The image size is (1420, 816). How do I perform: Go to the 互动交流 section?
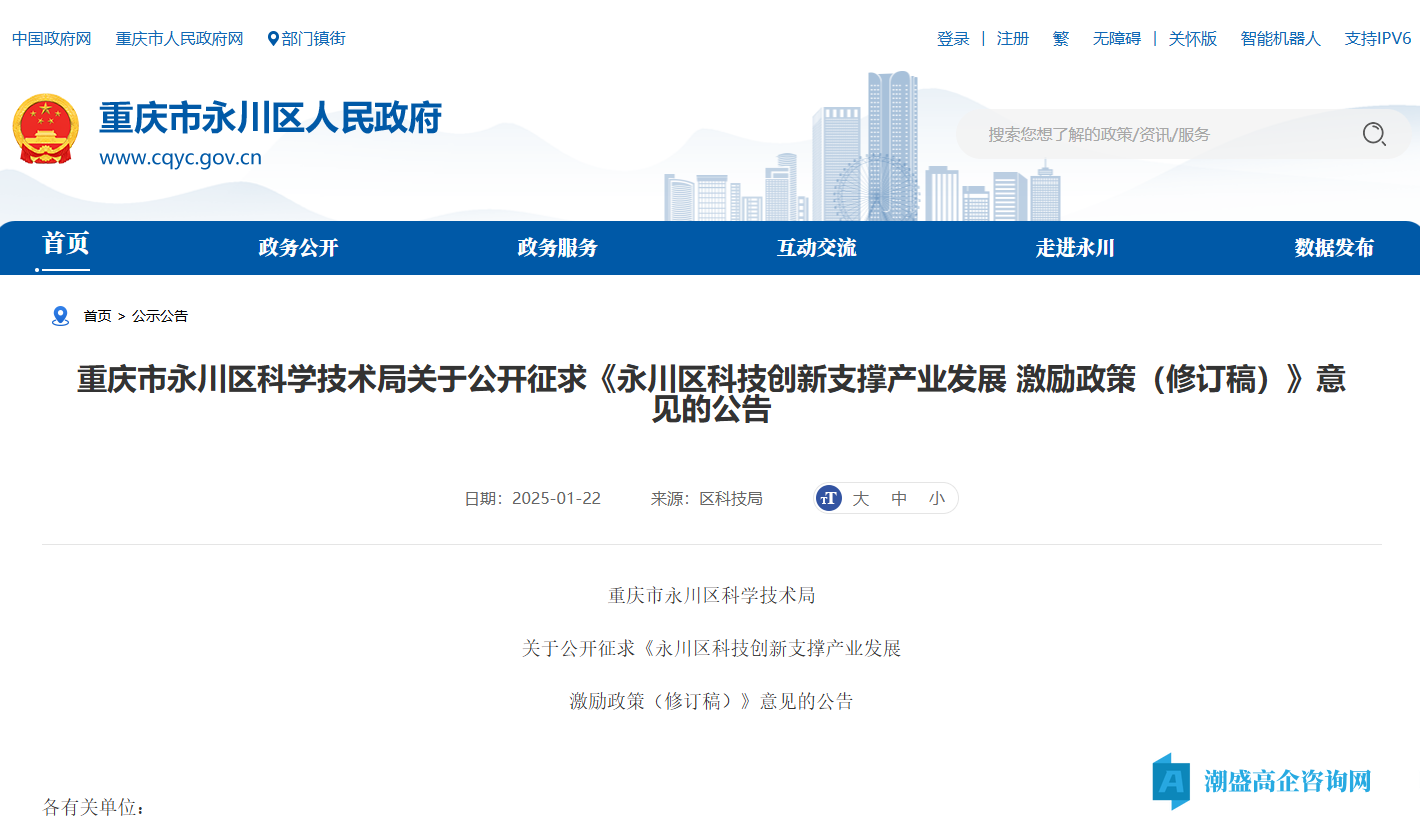[x=816, y=248]
